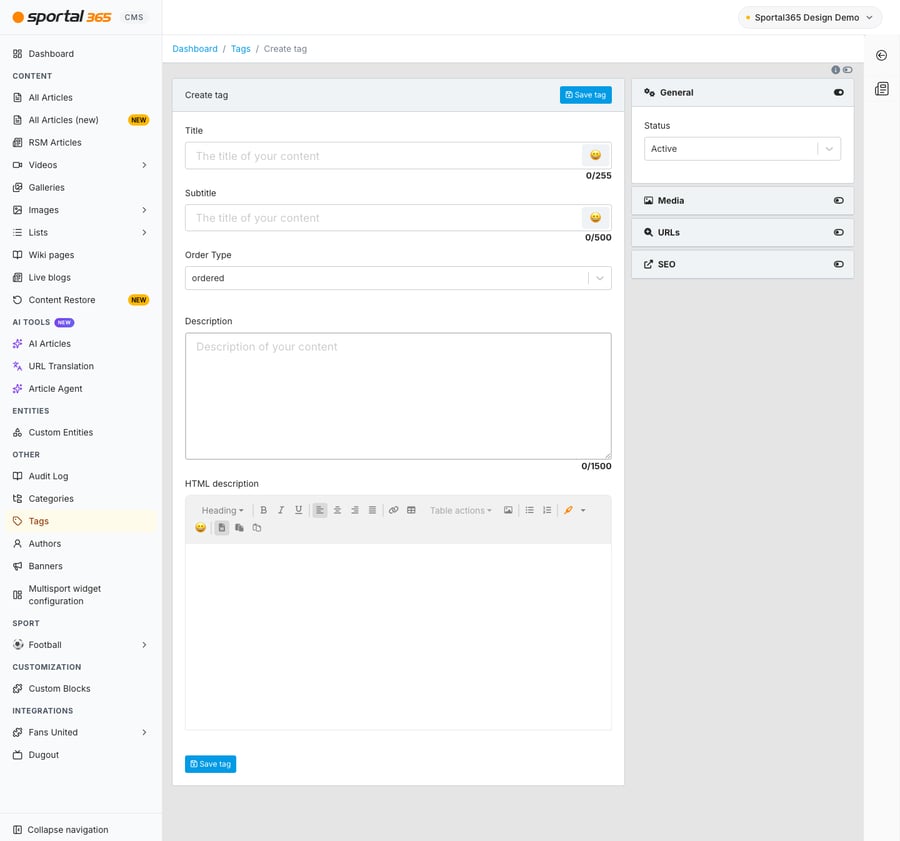
Task: Insert numbered list in HTML editor
Action: [x=547, y=510]
